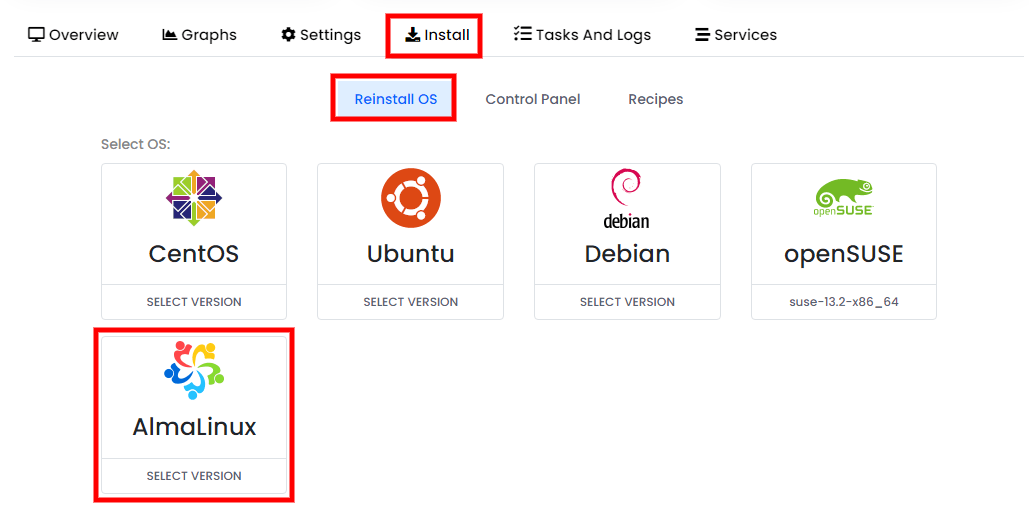Image resolution: width=1029 pixels, height=515 pixels.
Task: Switch to the Control Panel tab
Action: point(533,99)
